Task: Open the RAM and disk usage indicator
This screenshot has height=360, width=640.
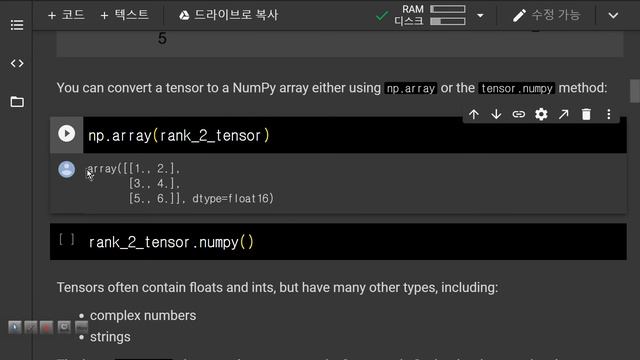Action: pos(430,15)
